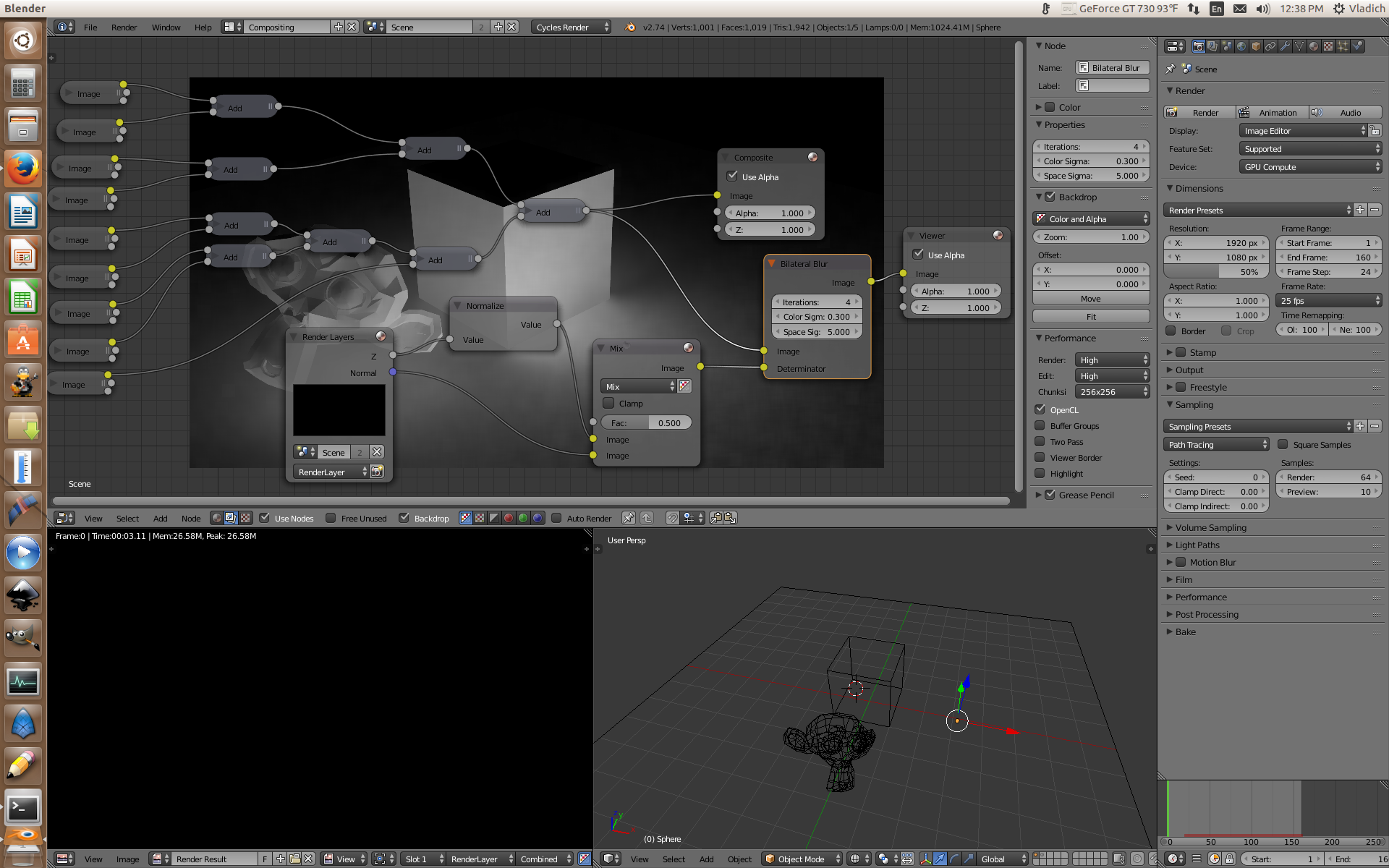Toggle Backdrop checkbox in node header
This screenshot has height=868, width=1389.
(x=404, y=518)
